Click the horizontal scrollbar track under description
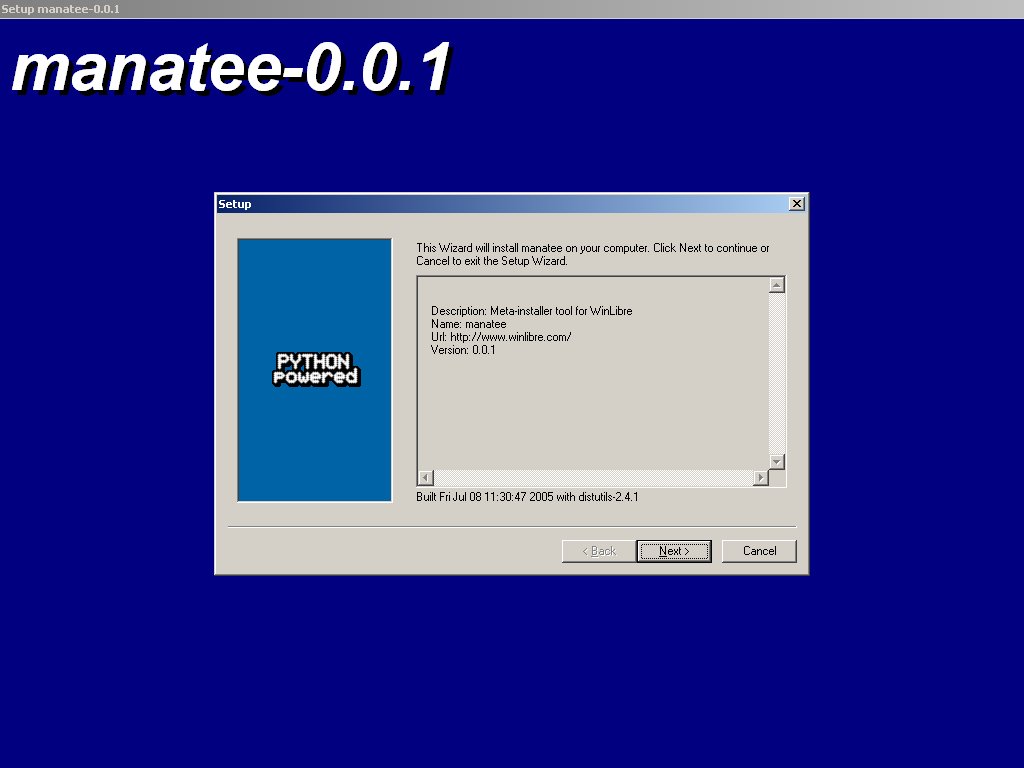Viewport: 1024px width, 768px height. point(592,478)
